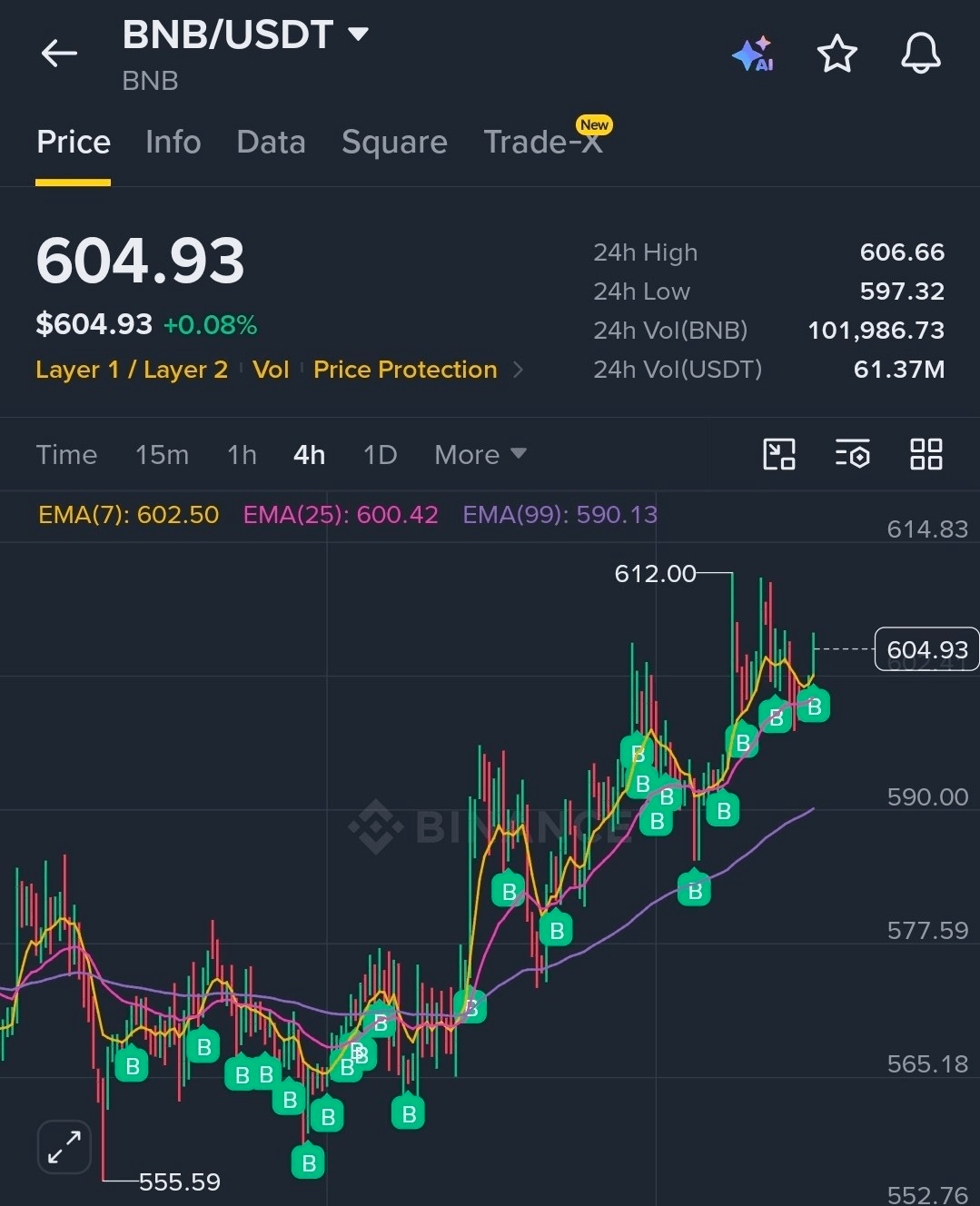Open the Trade-X tab
Viewport: 980px width, 1206px height.
click(543, 143)
